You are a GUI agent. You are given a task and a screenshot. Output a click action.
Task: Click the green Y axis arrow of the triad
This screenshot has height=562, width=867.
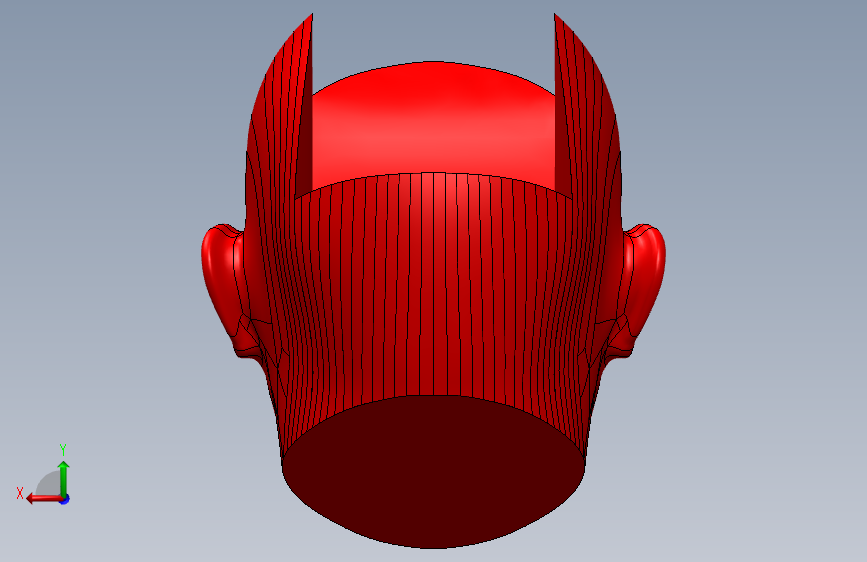(x=64, y=478)
